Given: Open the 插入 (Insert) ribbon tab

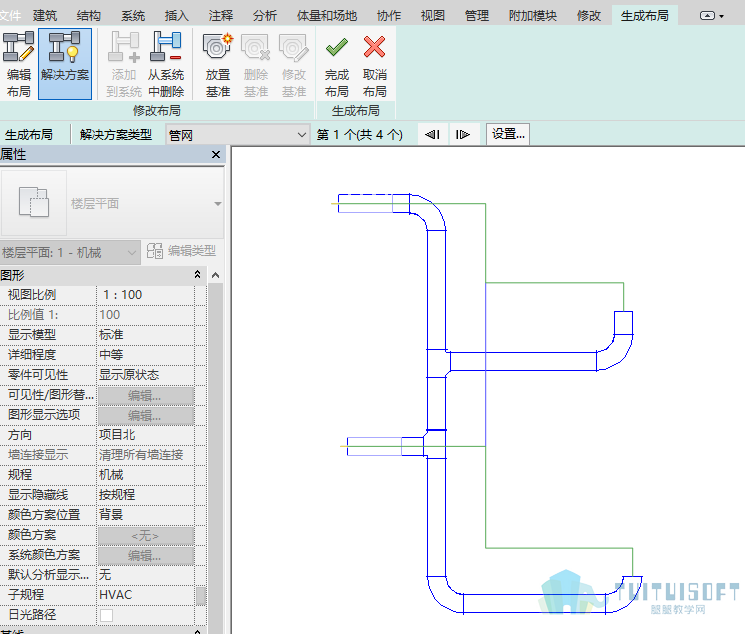Looking at the screenshot, I should [x=176, y=16].
